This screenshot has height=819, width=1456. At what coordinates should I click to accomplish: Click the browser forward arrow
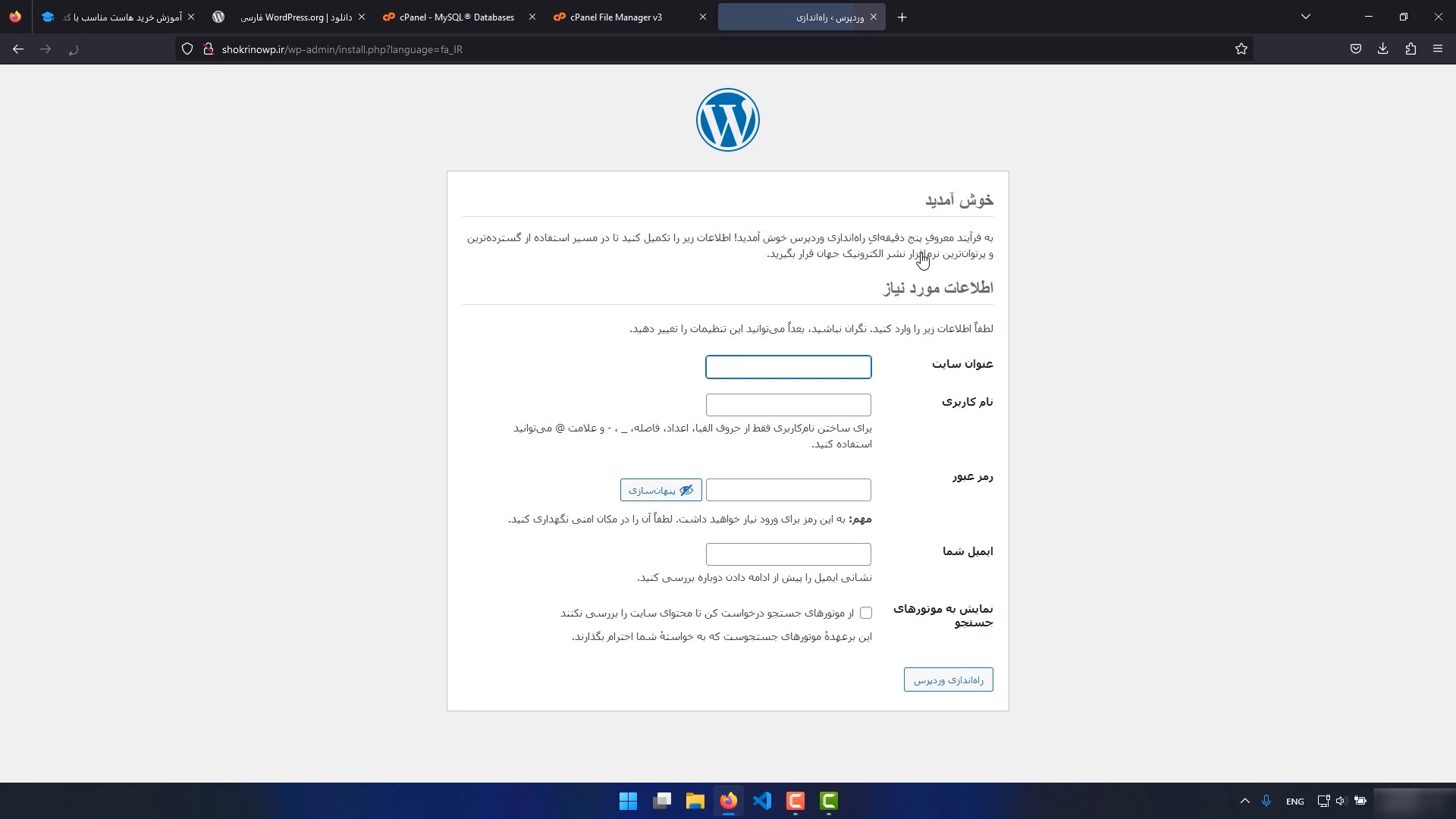coord(45,49)
